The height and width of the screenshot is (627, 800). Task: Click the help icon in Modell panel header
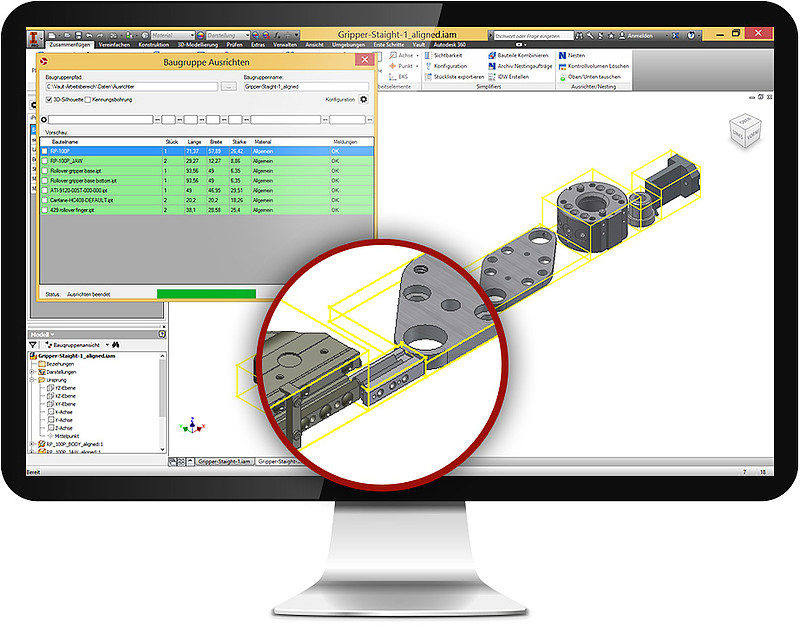(162, 334)
